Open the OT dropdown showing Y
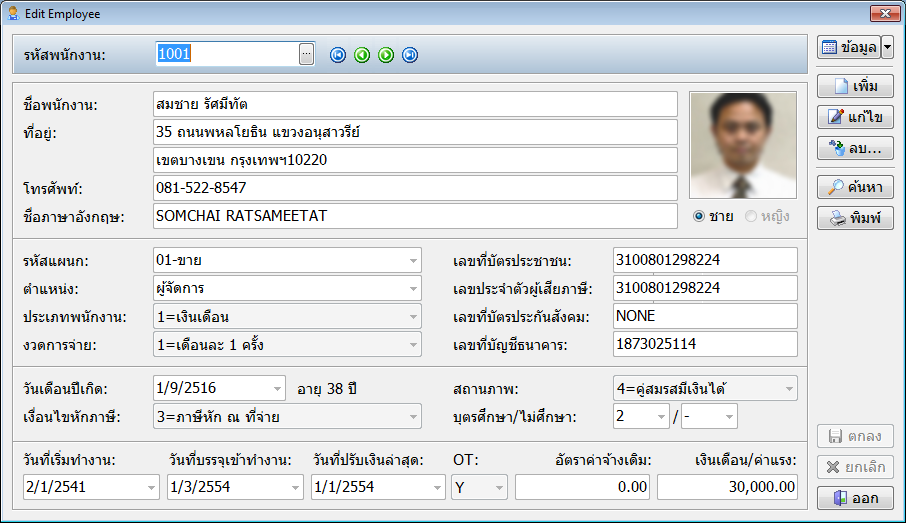Viewport: 906px width, 523px height. point(498,488)
